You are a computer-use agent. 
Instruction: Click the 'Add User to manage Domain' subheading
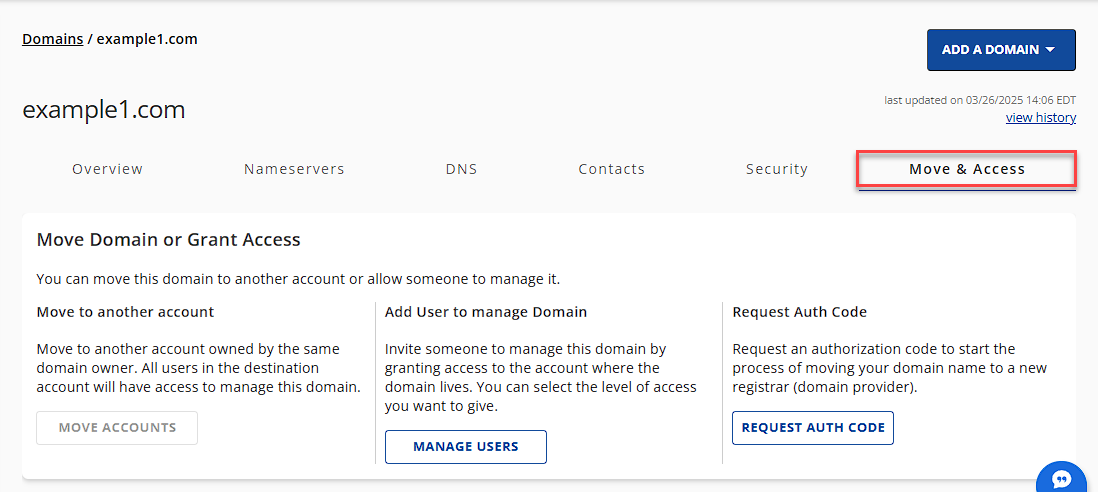(486, 312)
